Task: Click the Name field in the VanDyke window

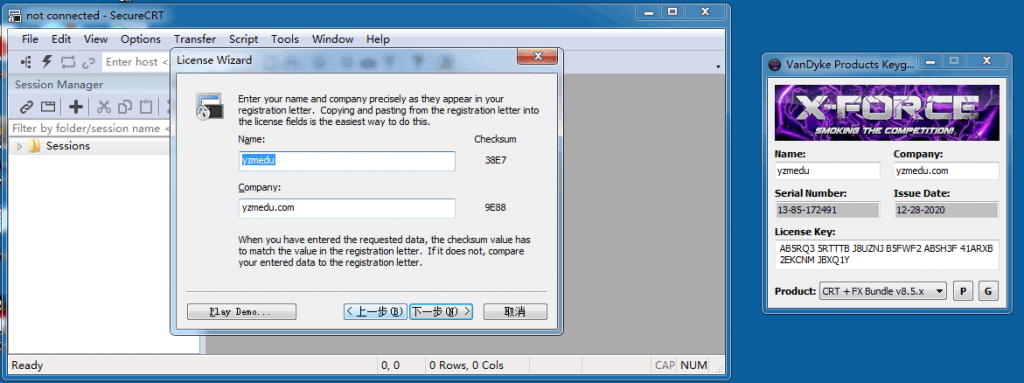Action: (x=827, y=171)
